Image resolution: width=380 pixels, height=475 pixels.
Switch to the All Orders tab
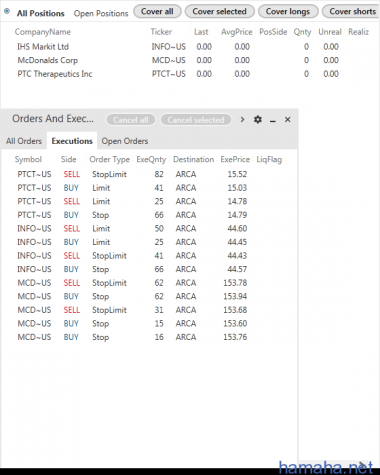[x=24, y=141]
